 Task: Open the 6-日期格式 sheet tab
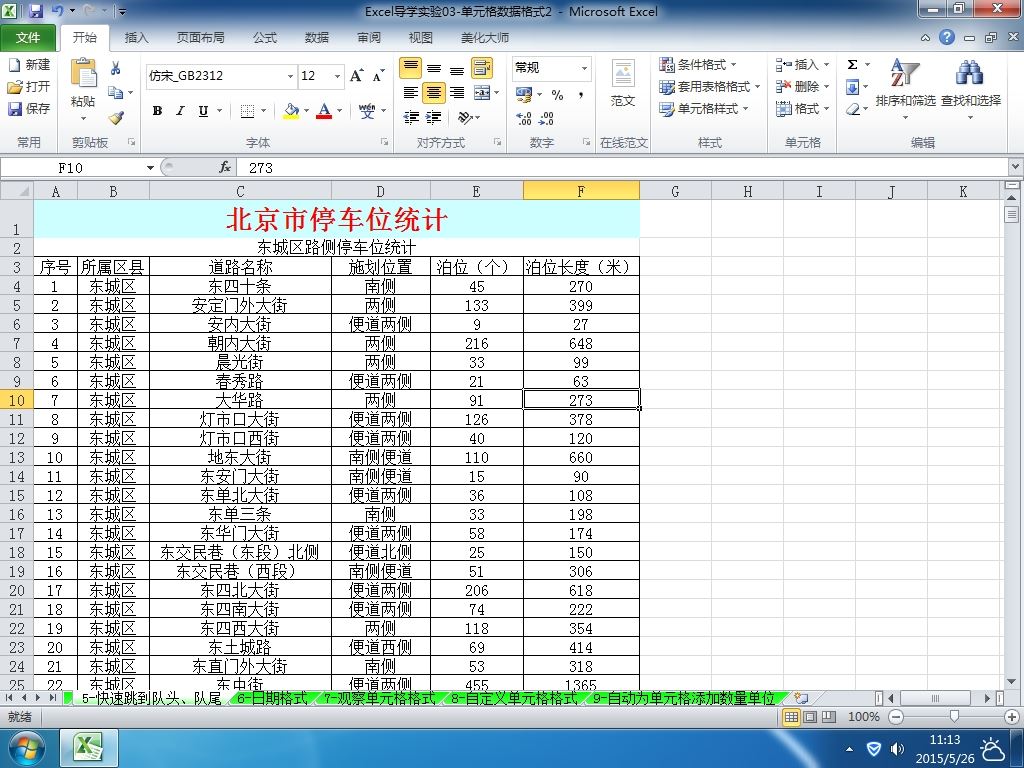click(x=272, y=698)
